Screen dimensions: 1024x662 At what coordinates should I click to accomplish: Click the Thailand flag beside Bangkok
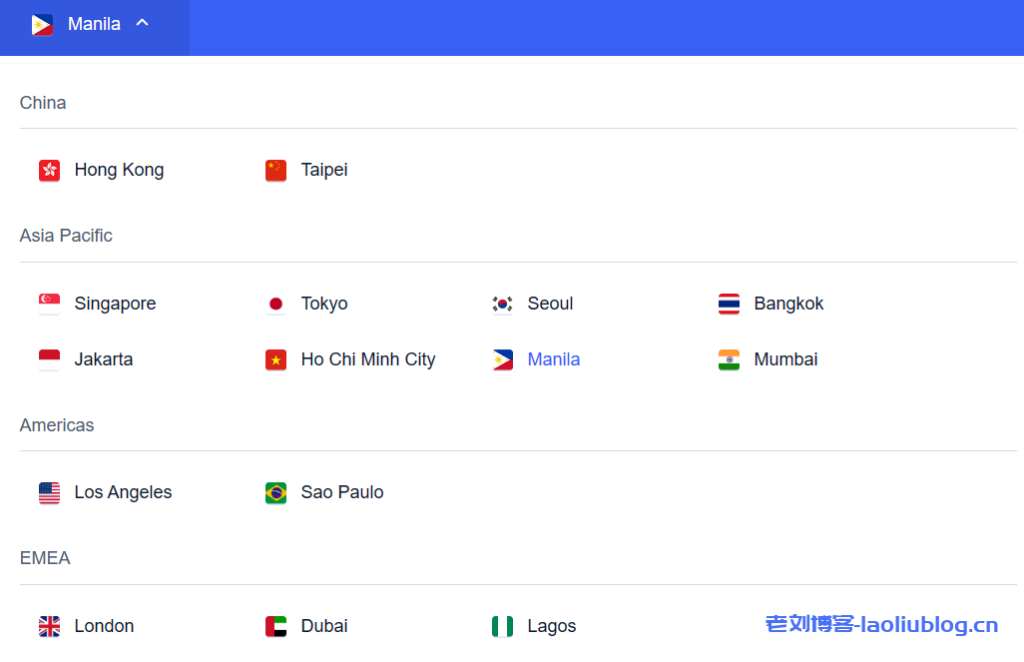pyautogui.click(x=729, y=304)
